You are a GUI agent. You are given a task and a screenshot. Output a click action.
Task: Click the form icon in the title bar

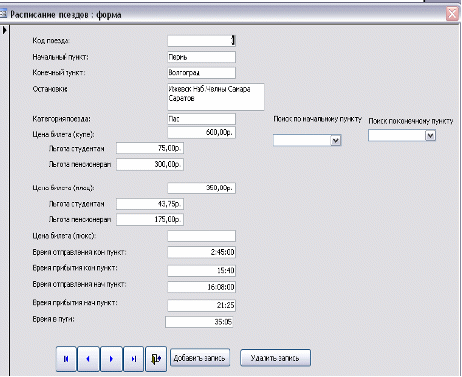[3, 14]
